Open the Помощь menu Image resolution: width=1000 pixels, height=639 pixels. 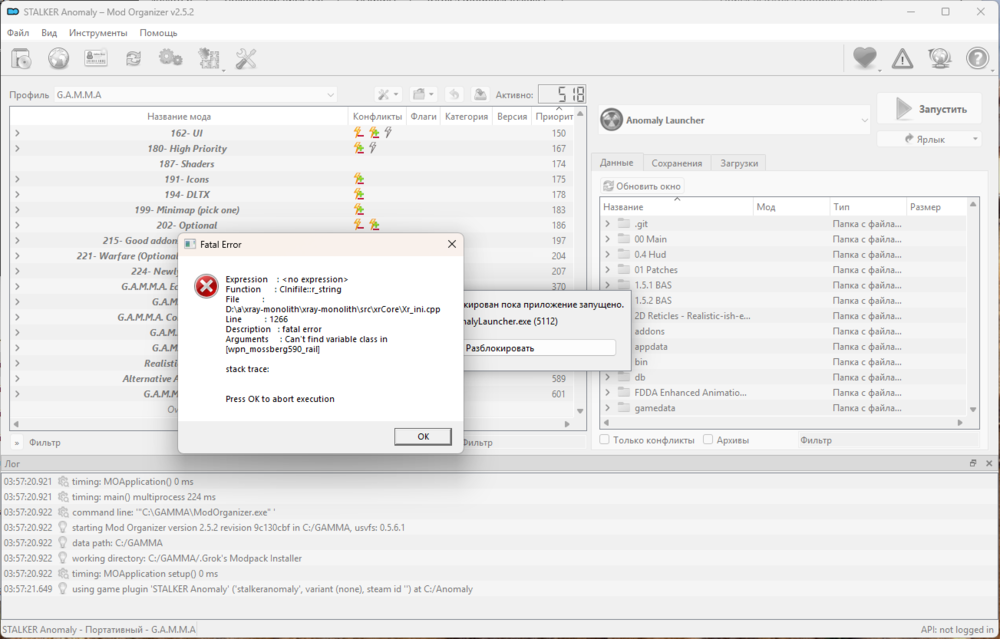tap(158, 33)
